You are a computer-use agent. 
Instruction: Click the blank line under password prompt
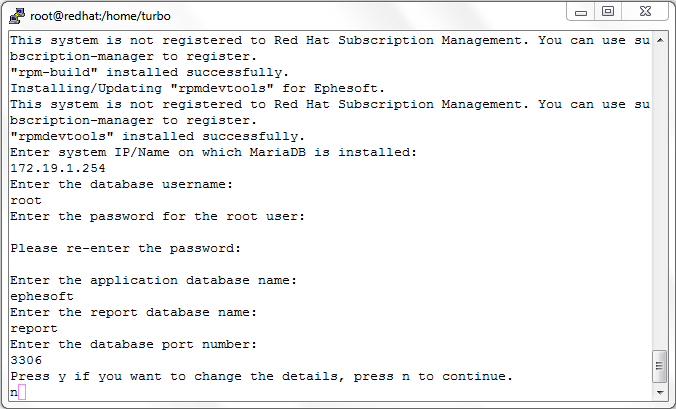[x=331, y=232]
